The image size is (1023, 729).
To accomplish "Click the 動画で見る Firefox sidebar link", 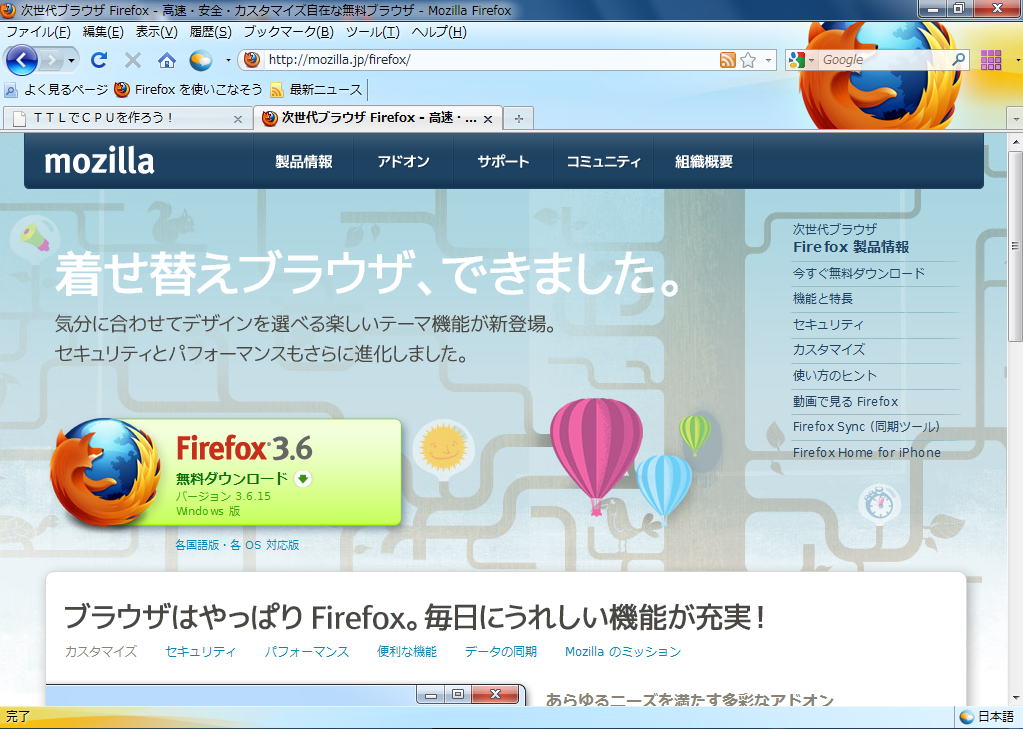I will click(x=846, y=401).
